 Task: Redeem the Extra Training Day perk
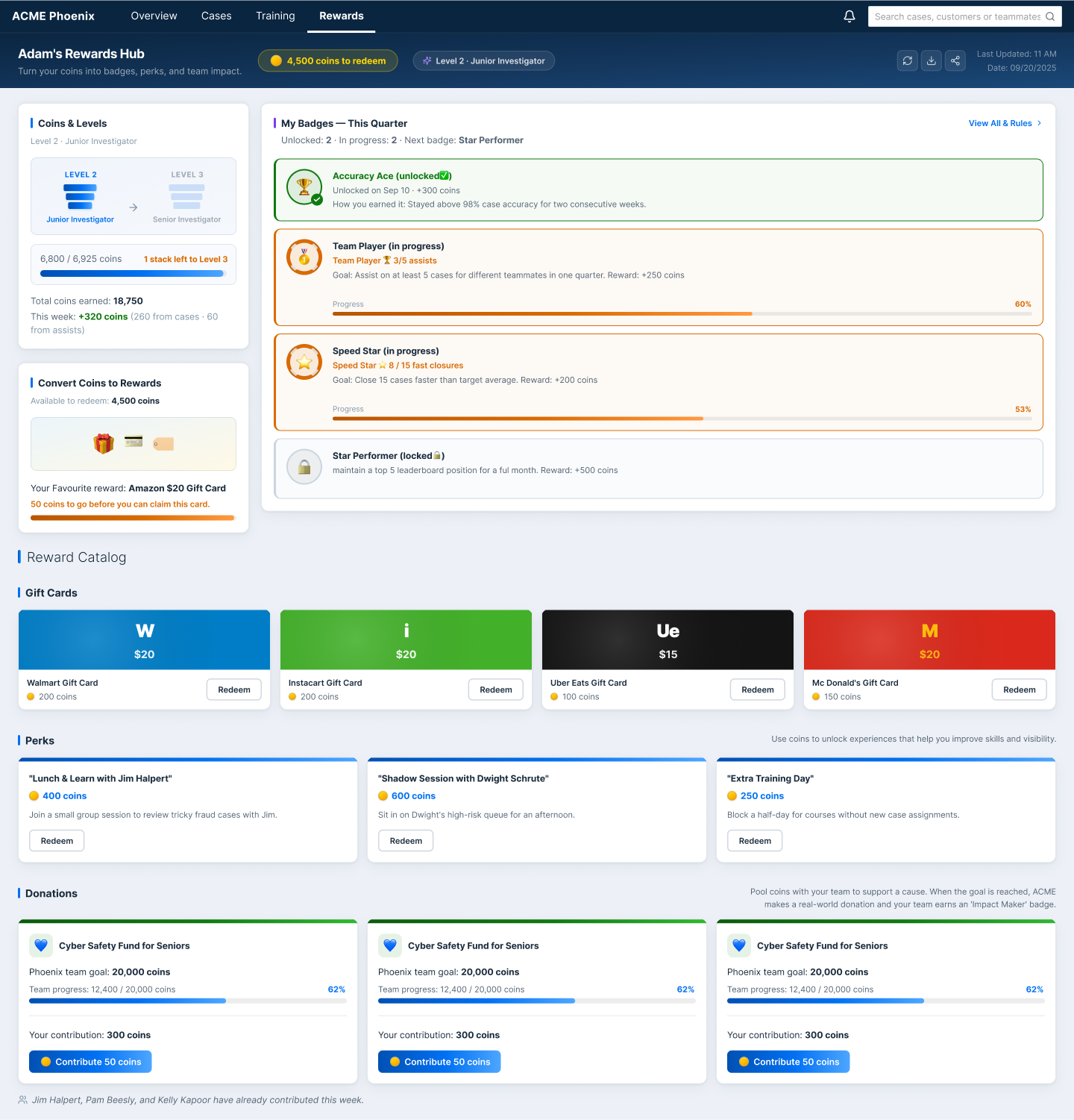(x=755, y=841)
